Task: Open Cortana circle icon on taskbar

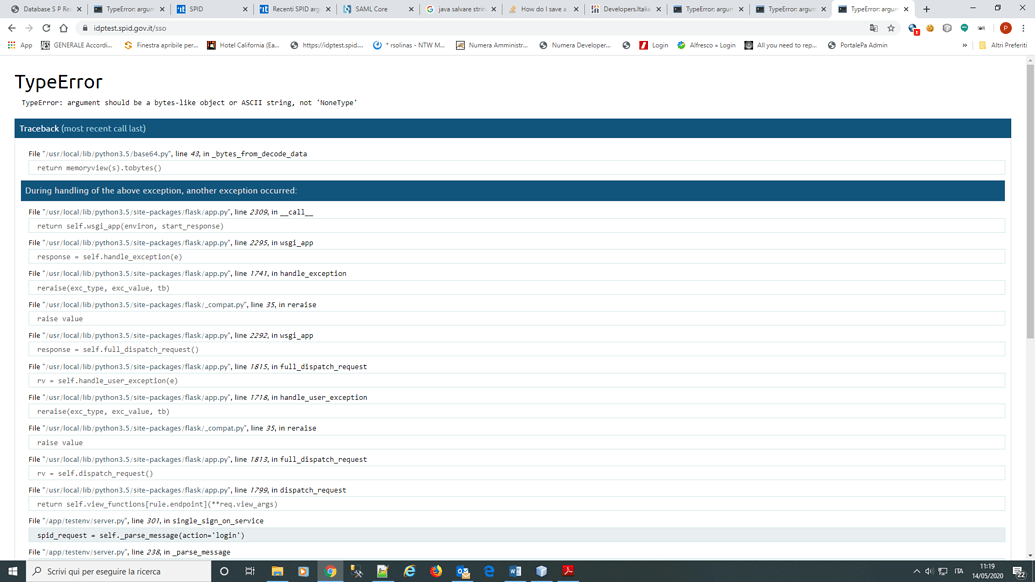Action: 224,571
